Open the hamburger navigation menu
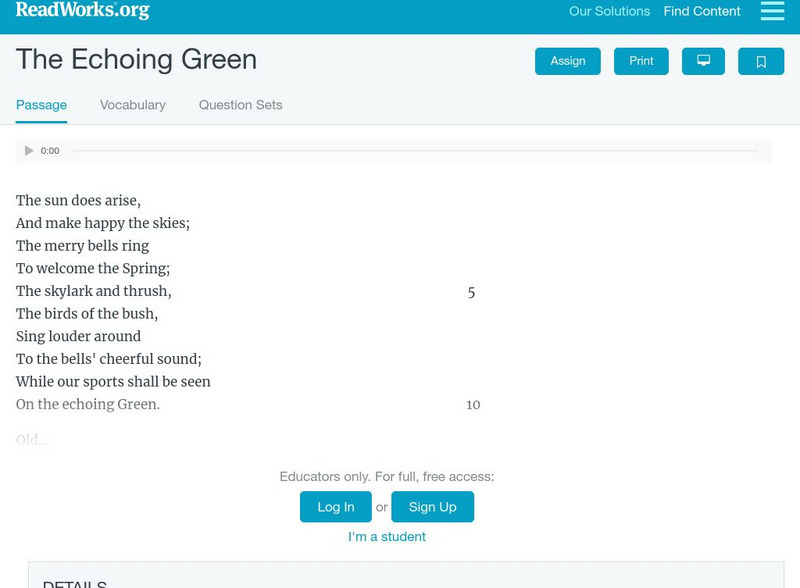 click(772, 12)
